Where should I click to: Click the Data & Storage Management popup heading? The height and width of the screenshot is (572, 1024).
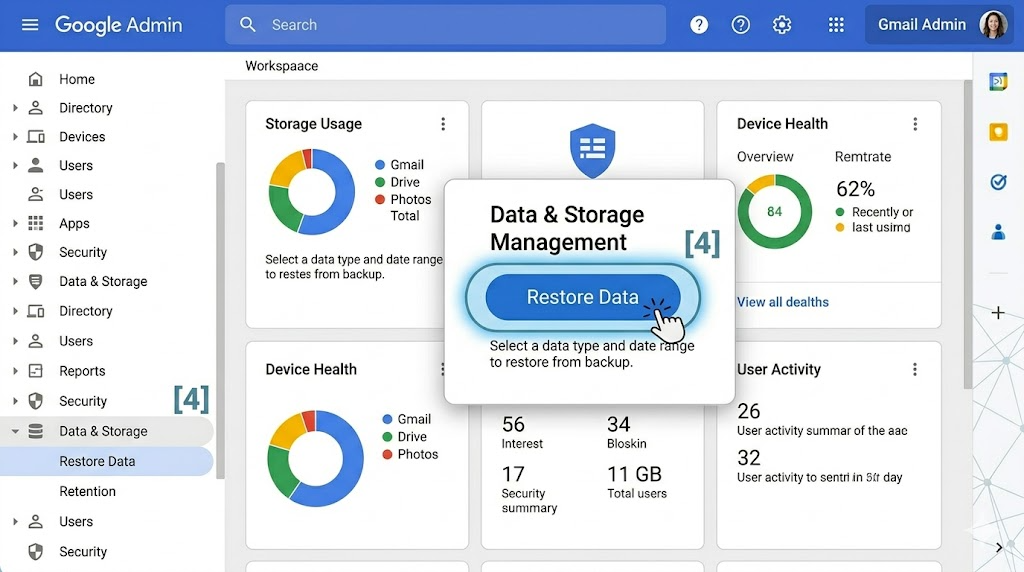pyautogui.click(x=567, y=228)
